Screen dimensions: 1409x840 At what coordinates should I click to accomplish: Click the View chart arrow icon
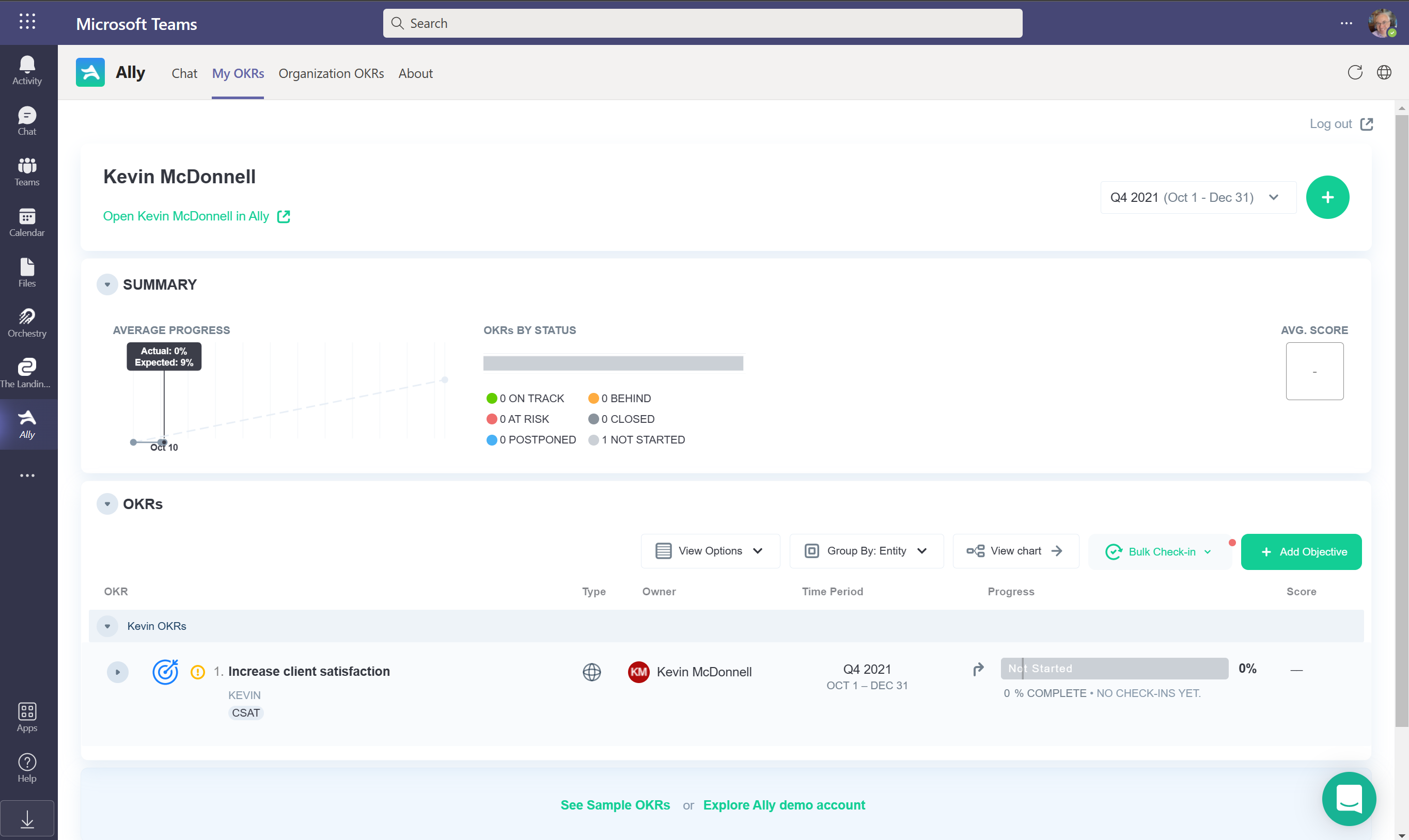(x=1057, y=551)
